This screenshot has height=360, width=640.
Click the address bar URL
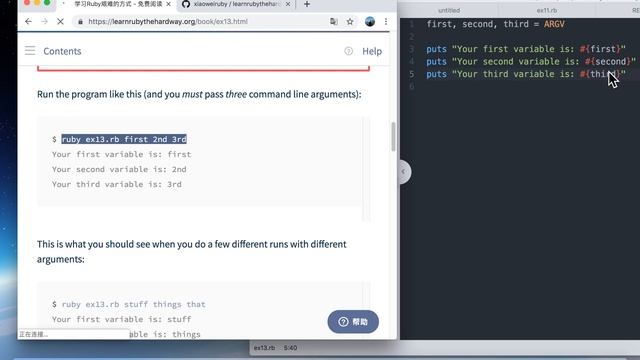point(168,22)
